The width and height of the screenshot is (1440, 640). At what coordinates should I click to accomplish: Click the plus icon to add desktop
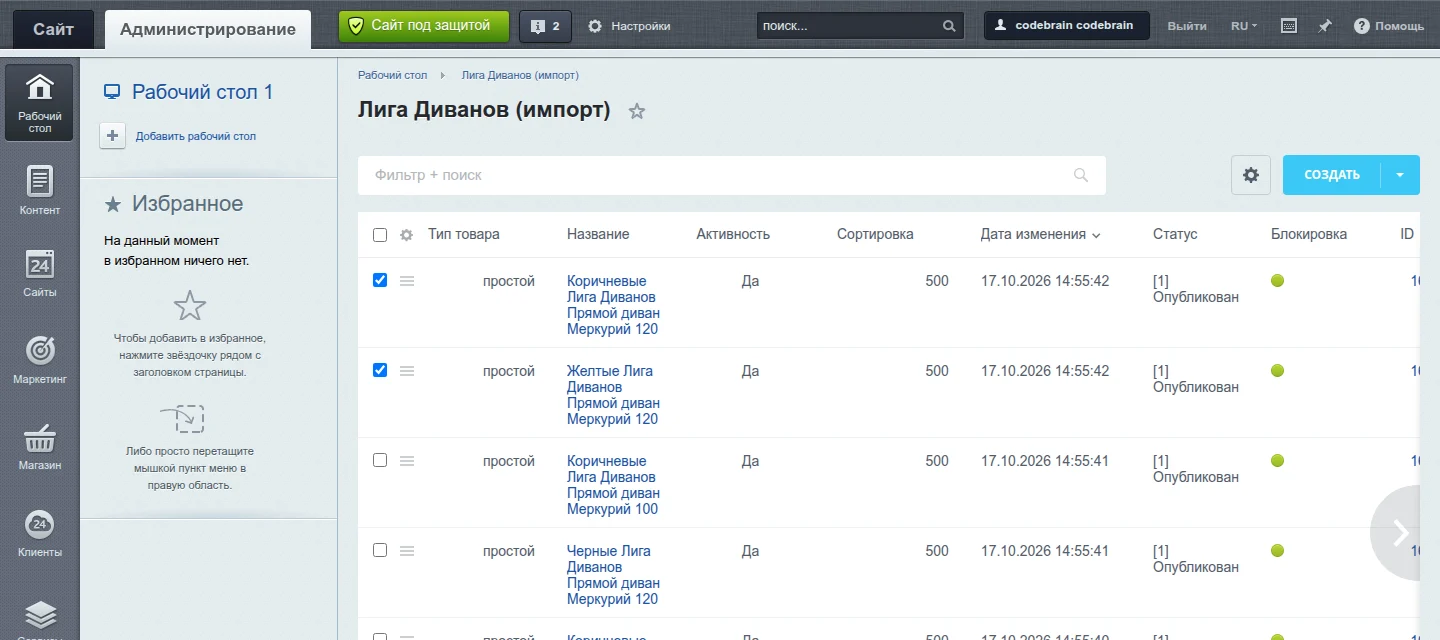[113, 136]
